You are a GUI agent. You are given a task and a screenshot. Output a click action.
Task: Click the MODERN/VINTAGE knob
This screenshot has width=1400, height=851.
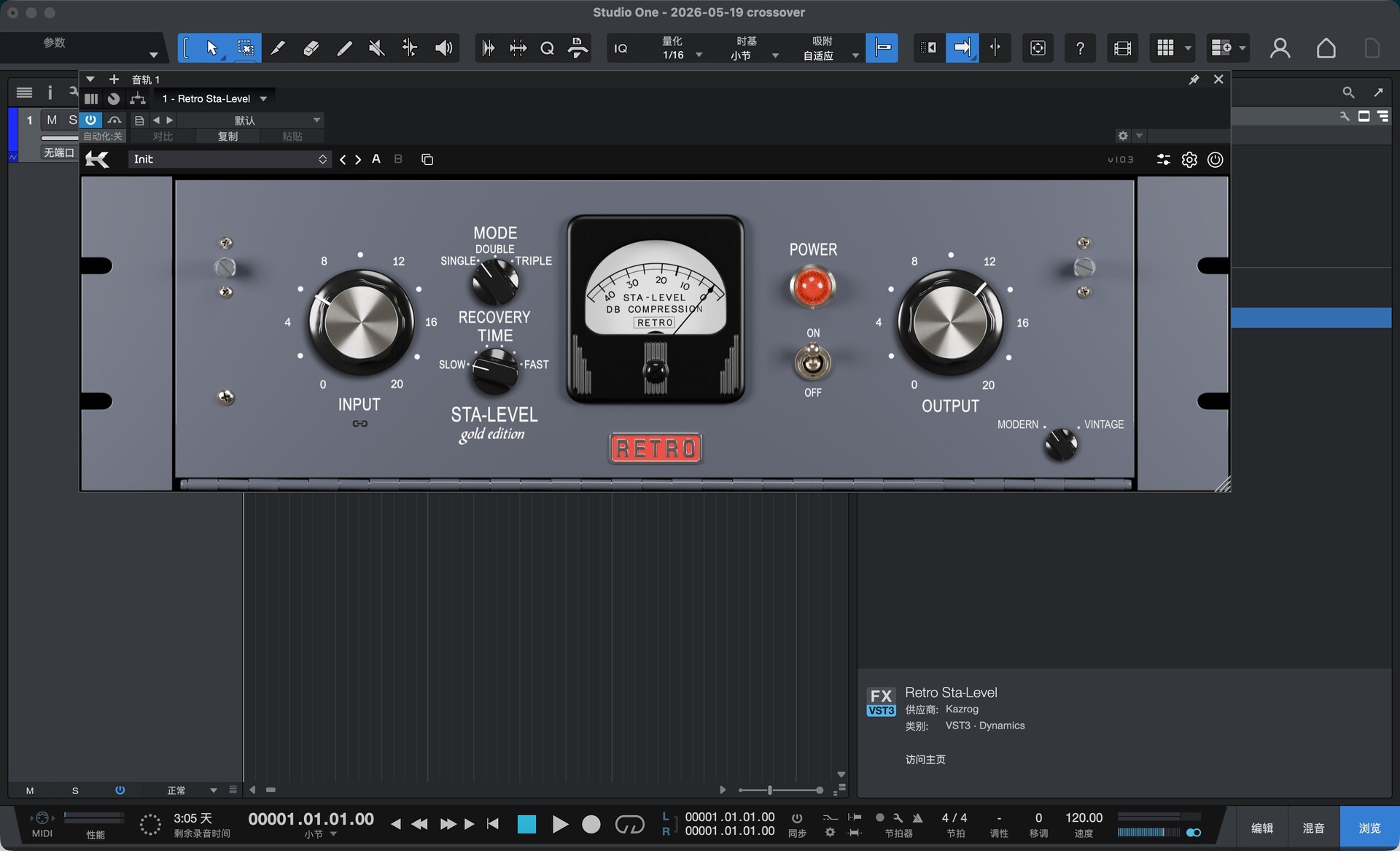point(1061,444)
